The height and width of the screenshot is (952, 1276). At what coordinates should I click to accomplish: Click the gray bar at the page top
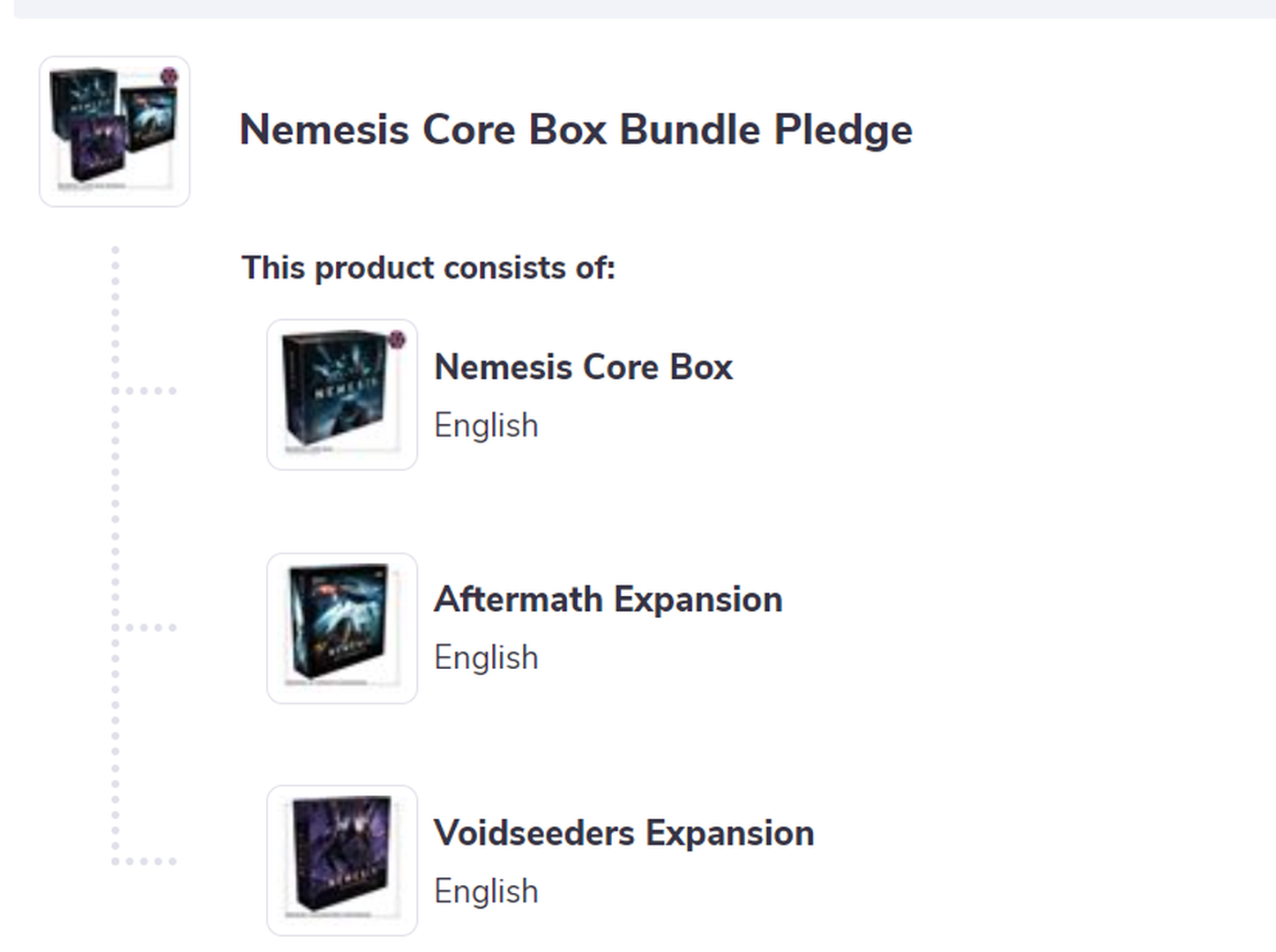[x=645, y=8]
